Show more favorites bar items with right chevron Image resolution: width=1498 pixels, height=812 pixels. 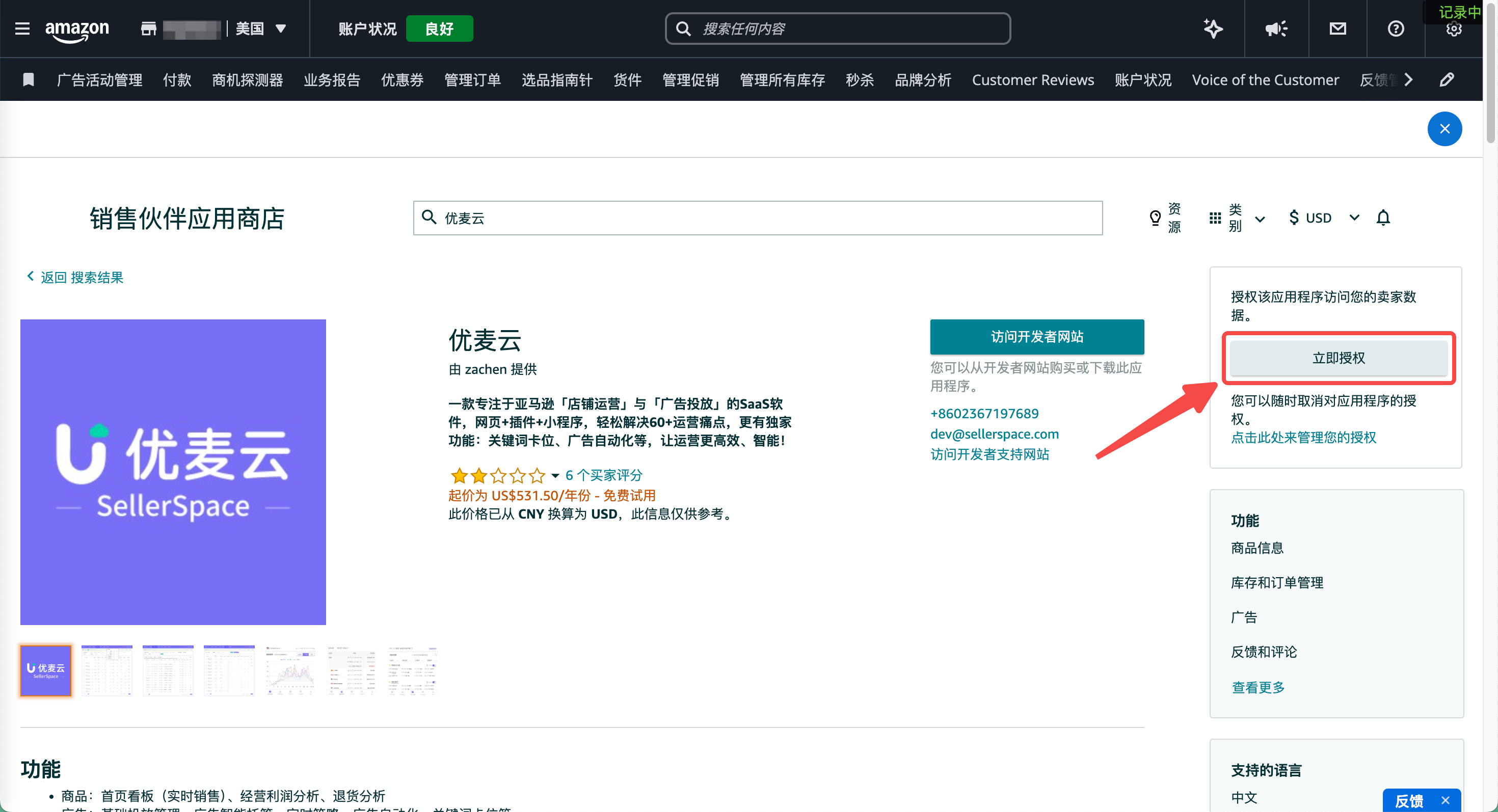point(1408,79)
